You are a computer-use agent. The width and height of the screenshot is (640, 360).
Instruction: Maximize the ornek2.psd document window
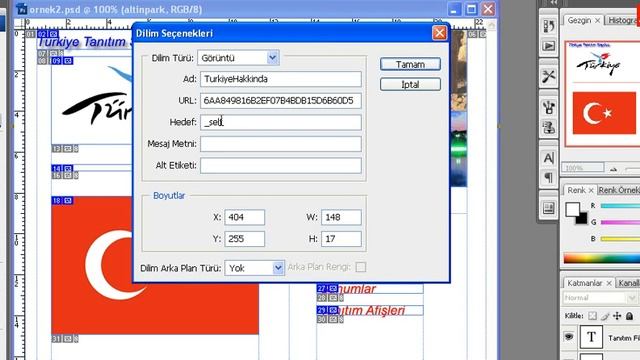pos(471,9)
